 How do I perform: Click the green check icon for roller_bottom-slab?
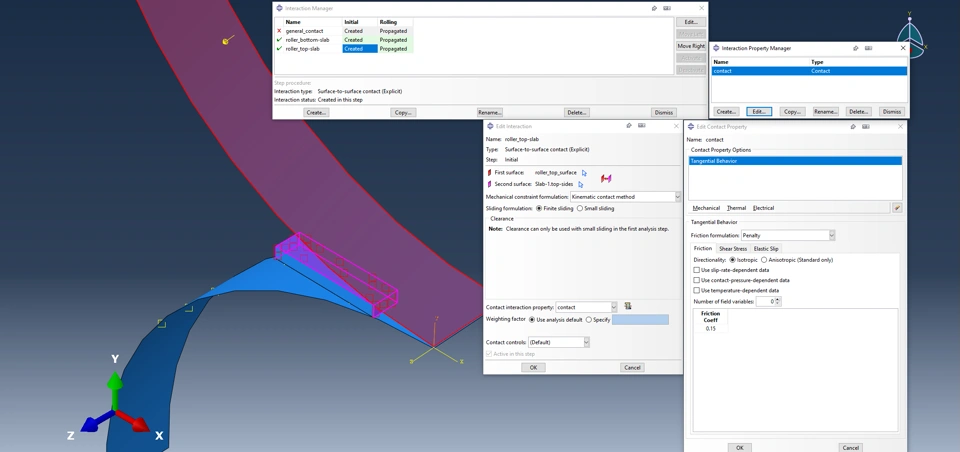[x=279, y=40]
